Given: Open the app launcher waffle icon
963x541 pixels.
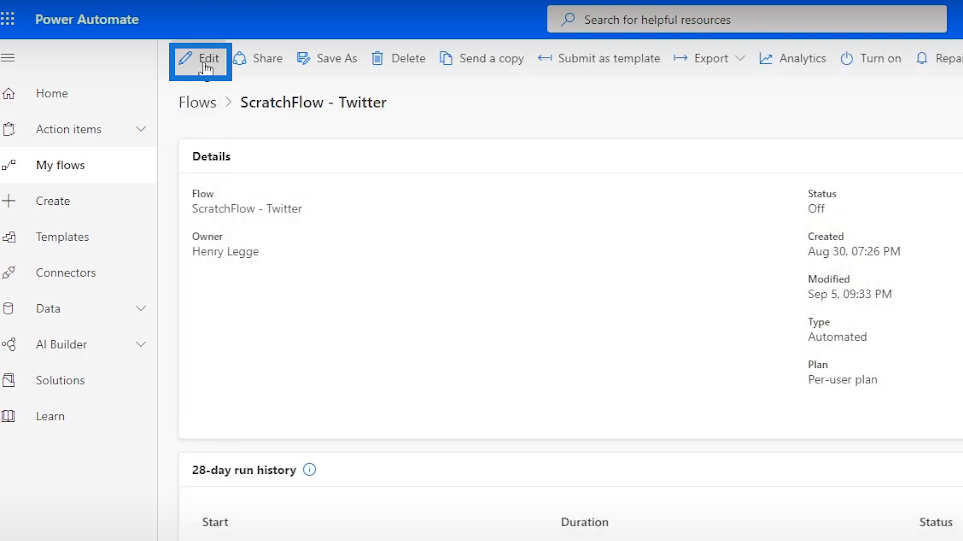Looking at the screenshot, I should (x=7, y=19).
